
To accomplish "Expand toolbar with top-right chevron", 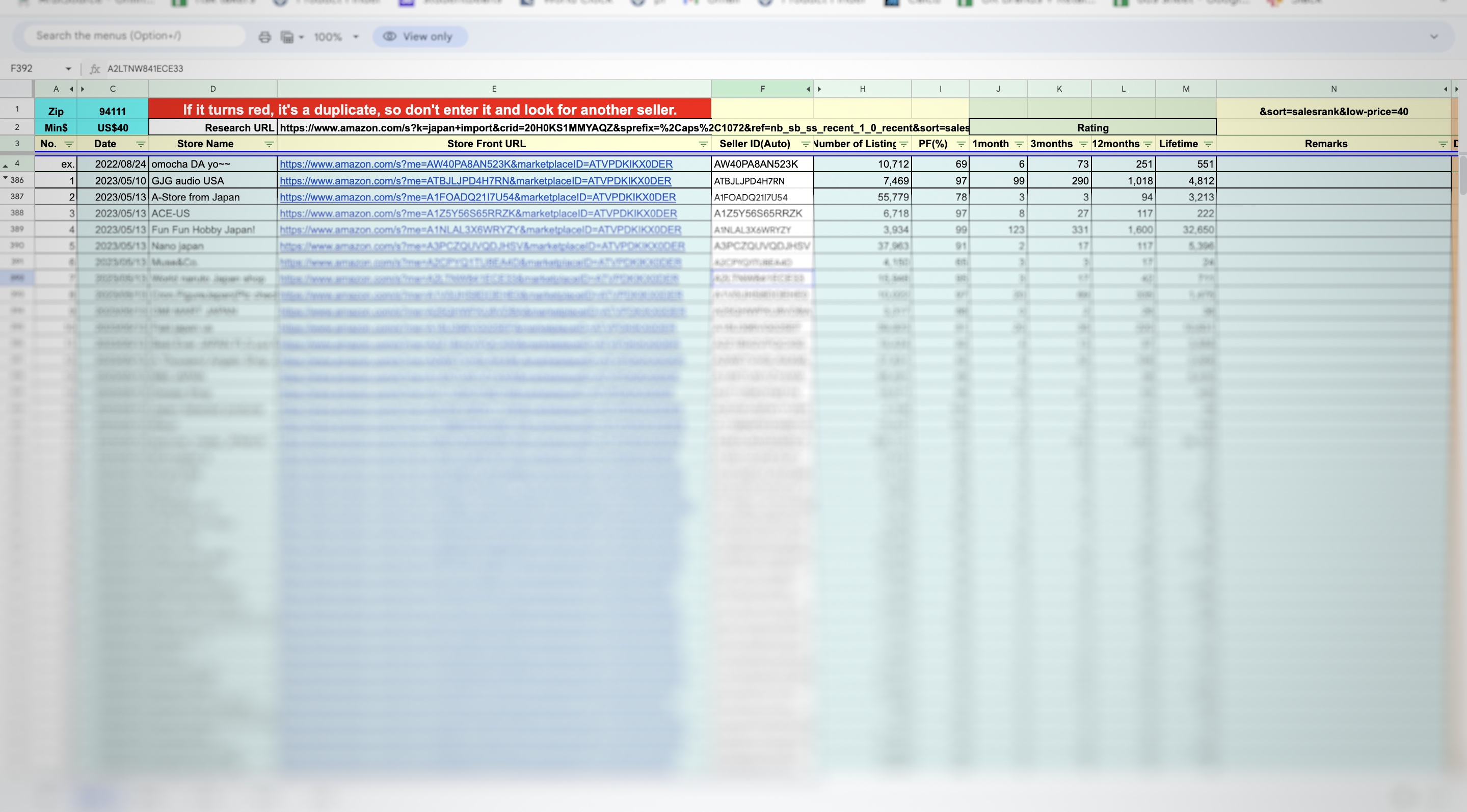I will [x=1433, y=37].
